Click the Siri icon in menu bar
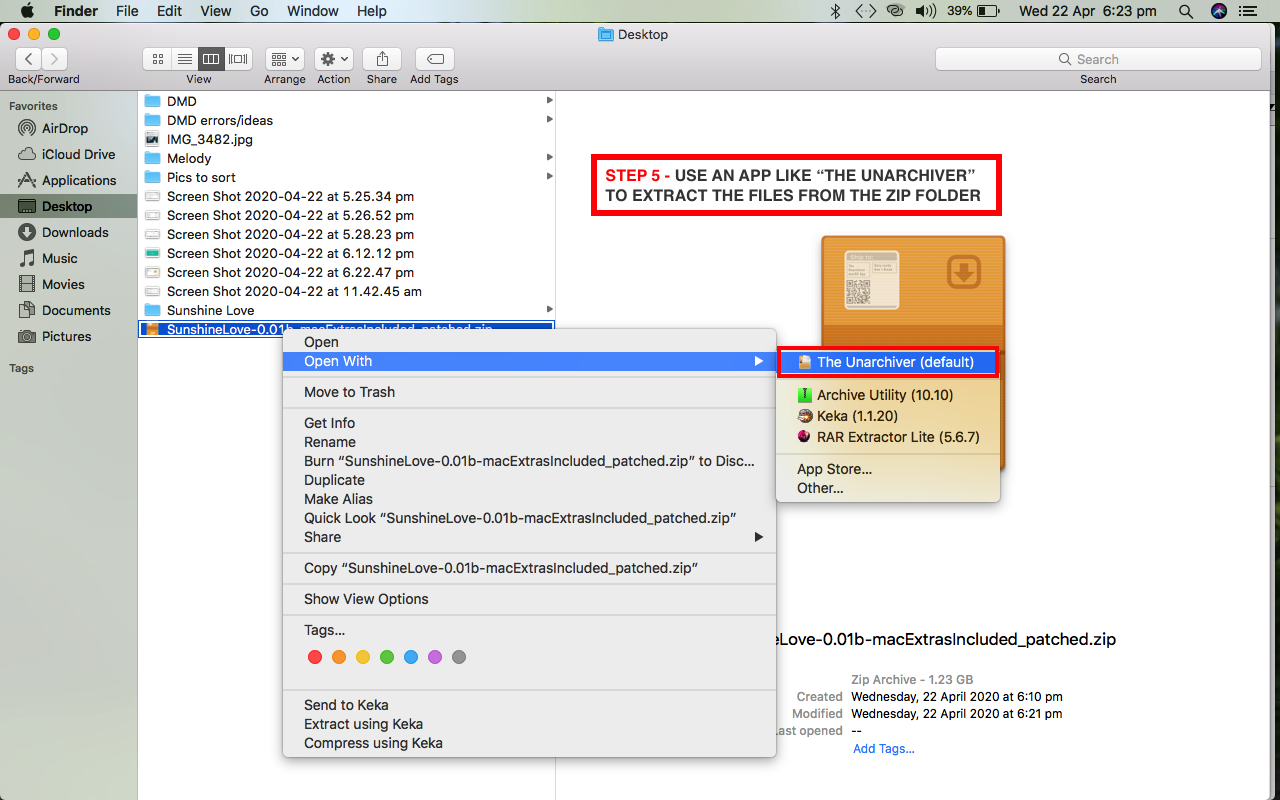Viewport: 1280px width, 800px height. (x=1218, y=11)
